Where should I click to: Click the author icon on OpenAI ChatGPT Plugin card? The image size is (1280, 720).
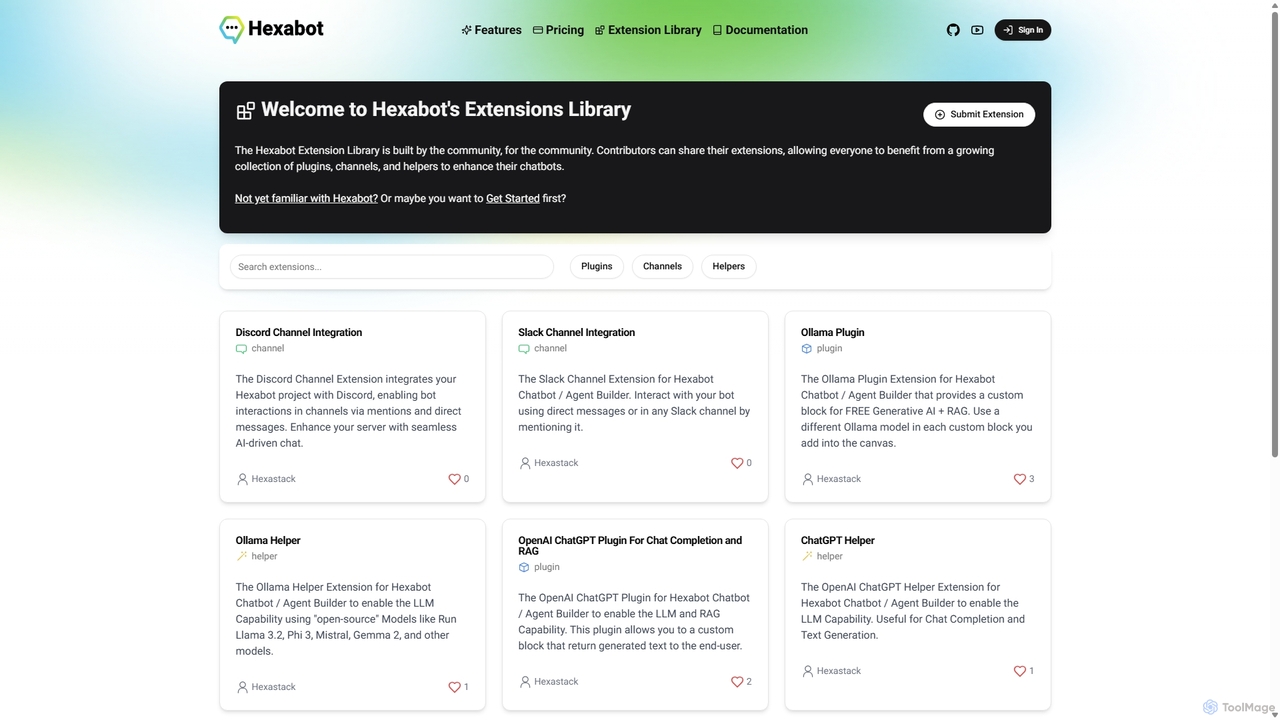525,682
